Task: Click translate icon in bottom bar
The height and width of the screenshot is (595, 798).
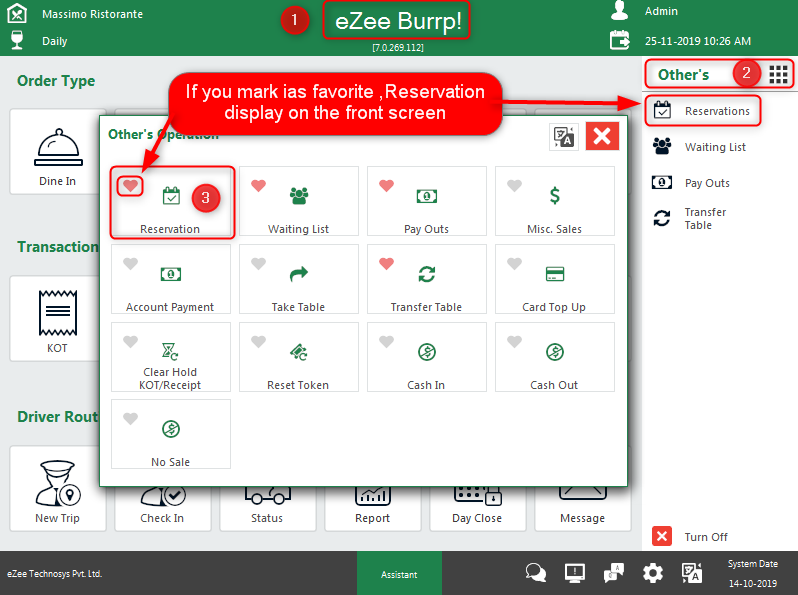Action: coord(692,573)
